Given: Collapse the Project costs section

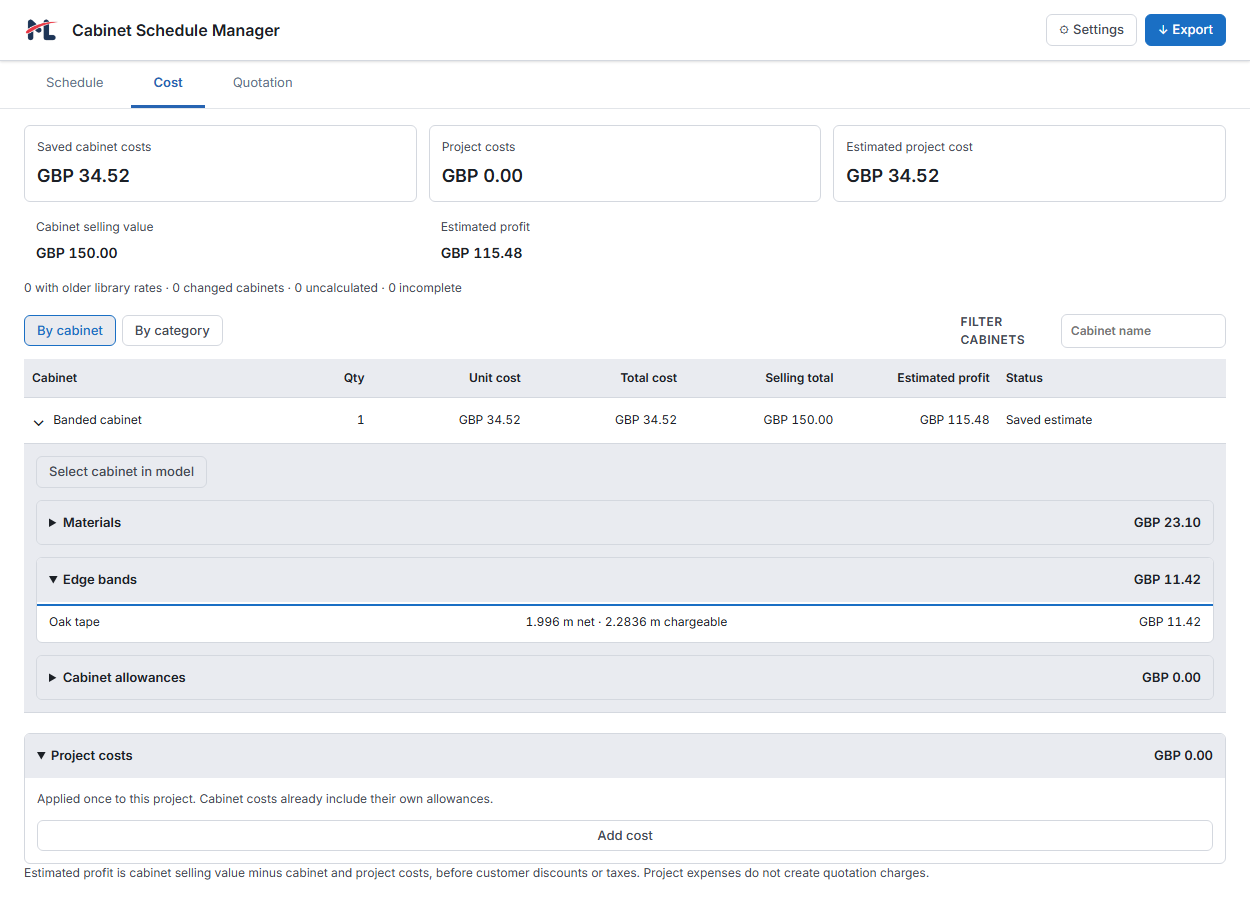Looking at the screenshot, I should pyautogui.click(x=625, y=756).
